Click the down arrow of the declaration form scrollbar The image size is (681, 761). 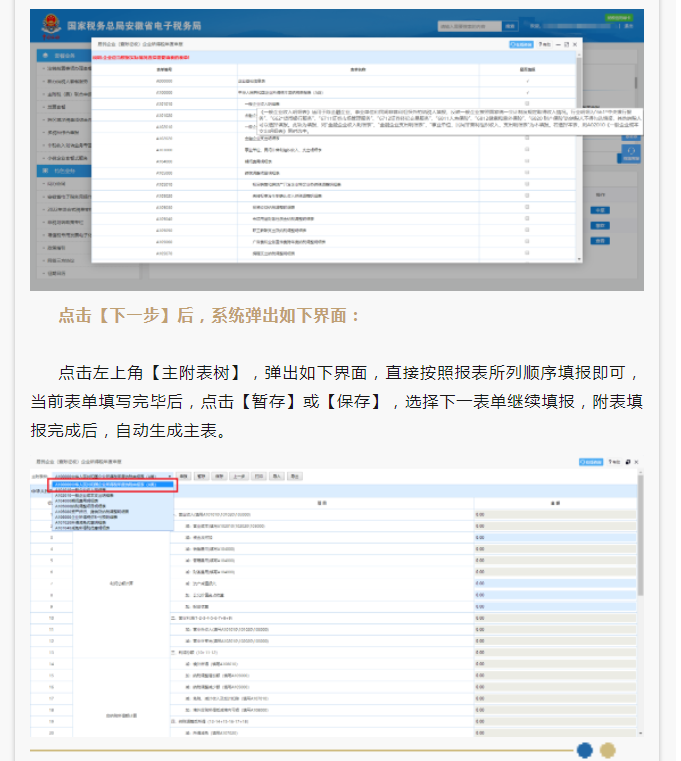641,733
